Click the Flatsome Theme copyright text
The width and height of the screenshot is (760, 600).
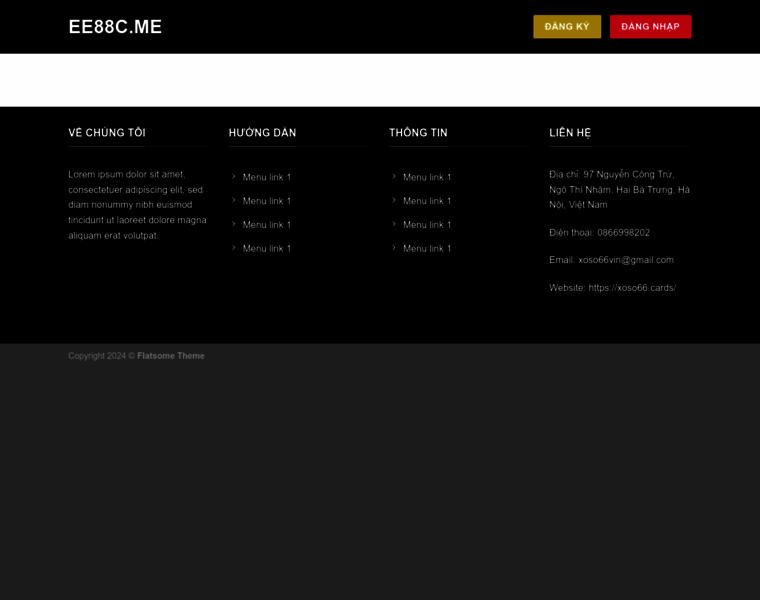170,356
